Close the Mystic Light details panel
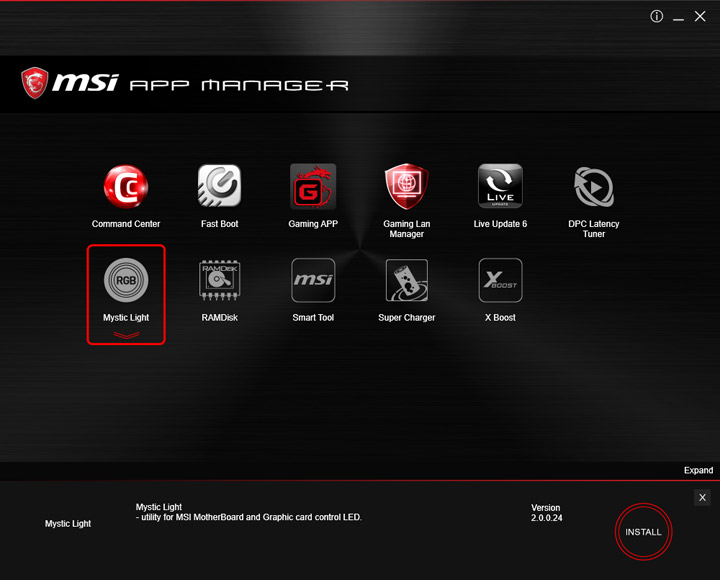This screenshot has width=720, height=580. 702,497
